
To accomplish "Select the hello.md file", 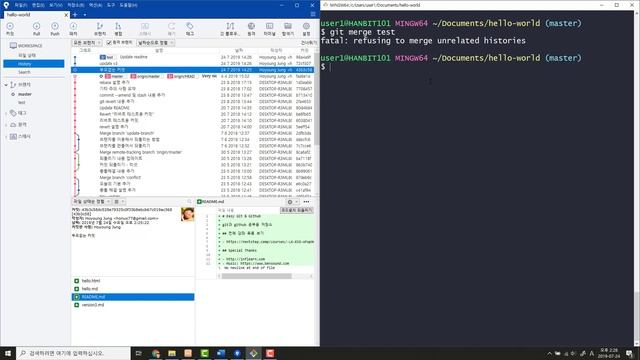I will 133,289.
